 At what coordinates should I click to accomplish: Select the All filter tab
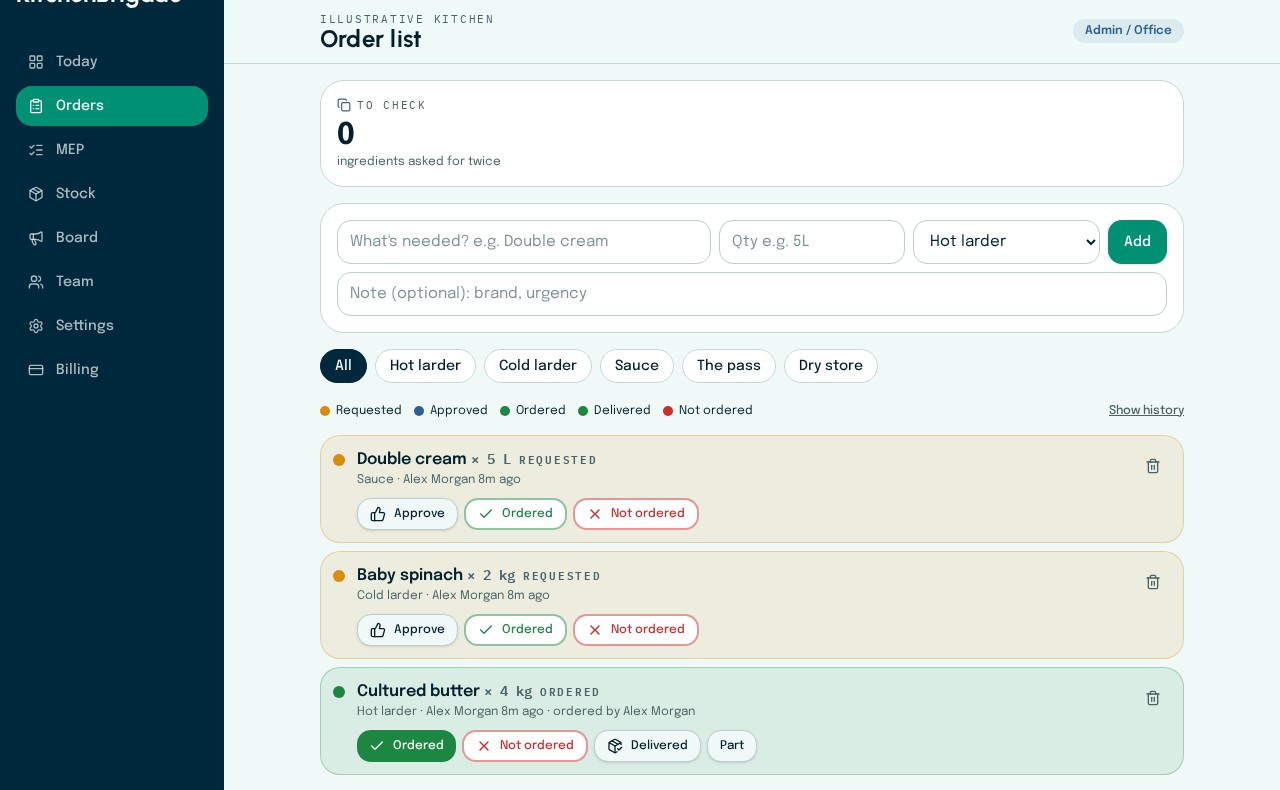pyautogui.click(x=343, y=366)
